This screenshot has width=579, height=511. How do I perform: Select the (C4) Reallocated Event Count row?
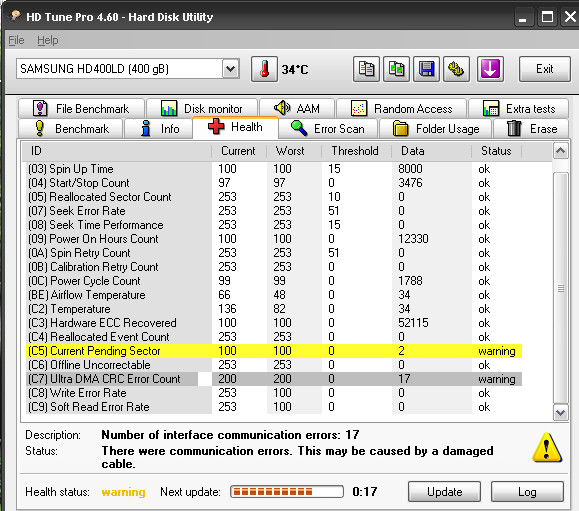pyautogui.click(x=275, y=337)
